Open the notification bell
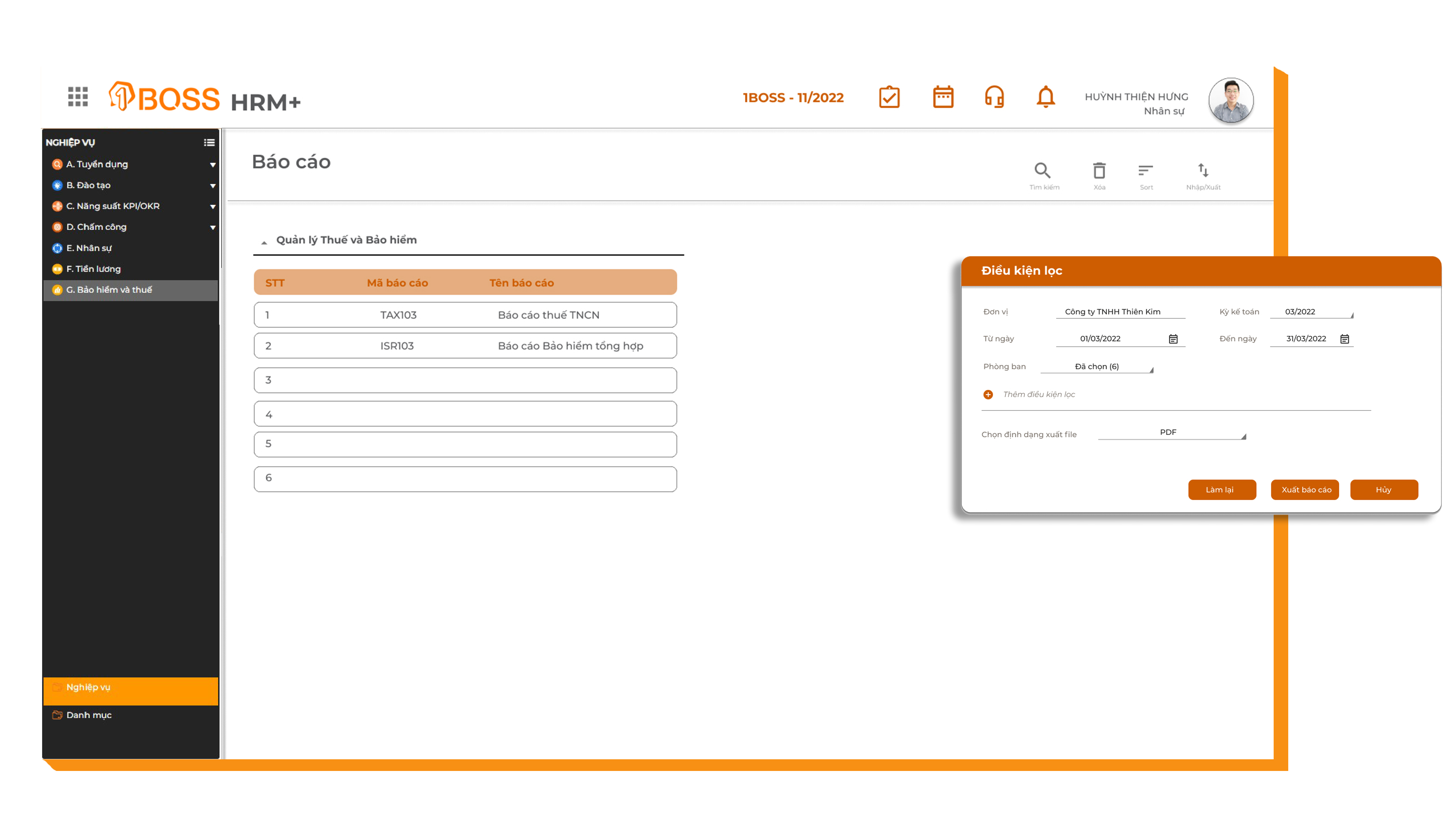The height and width of the screenshot is (819, 1456). click(x=1045, y=97)
